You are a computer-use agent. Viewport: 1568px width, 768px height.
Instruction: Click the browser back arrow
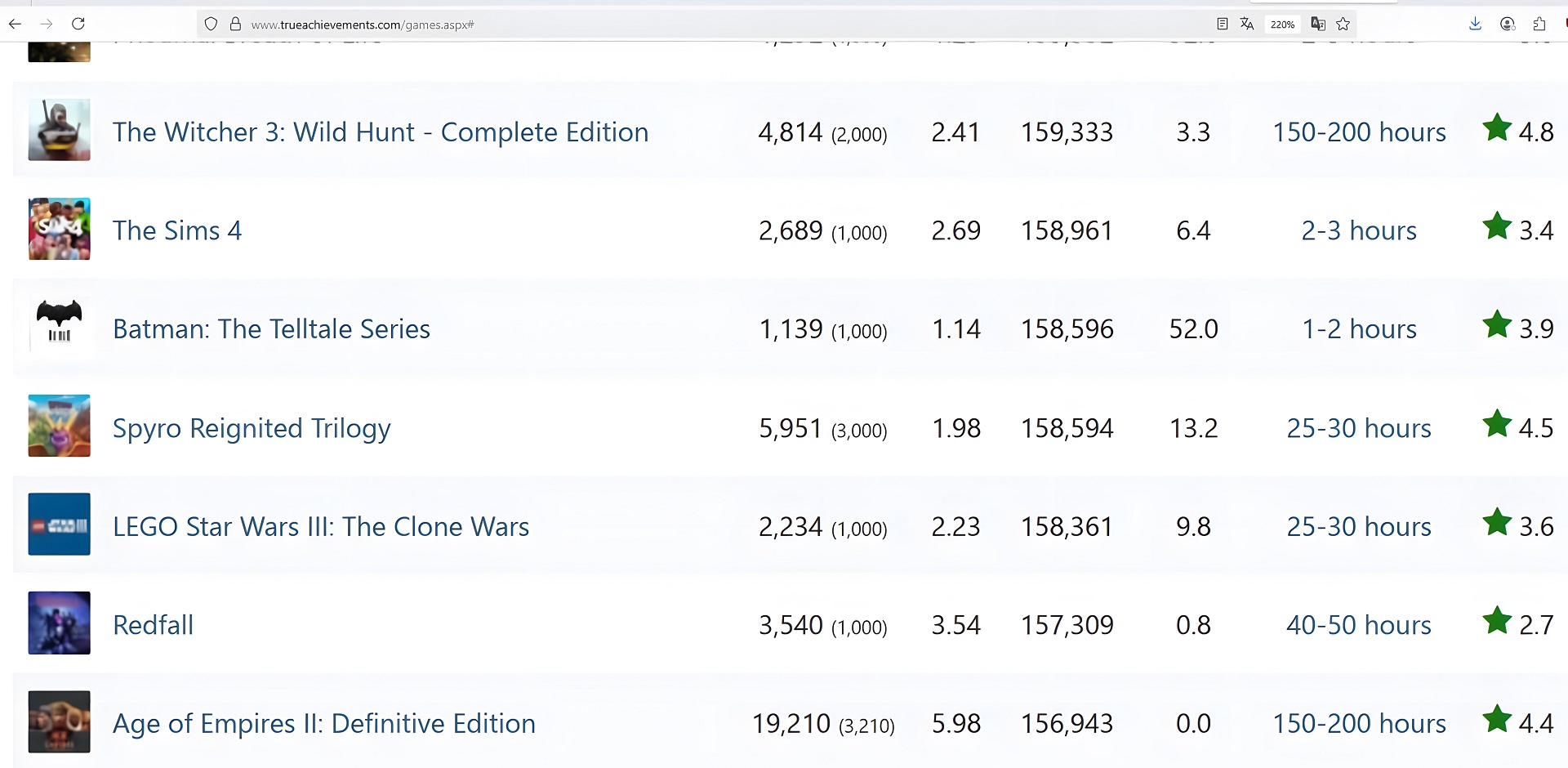coord(15,24)
